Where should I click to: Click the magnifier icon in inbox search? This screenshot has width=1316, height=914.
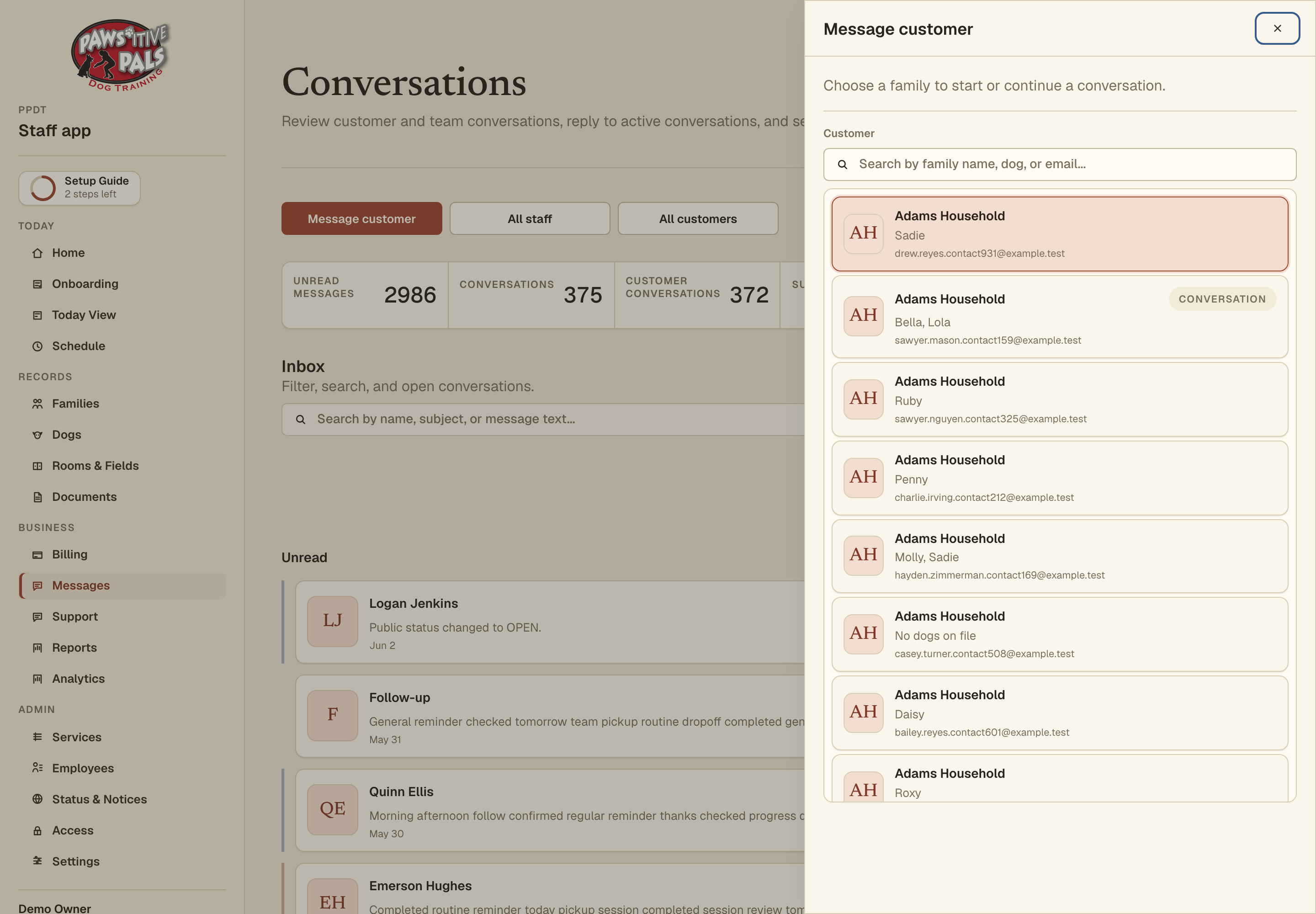[301, 420]
